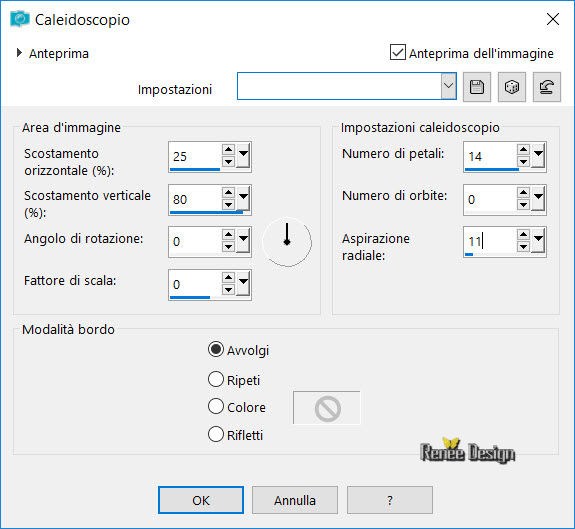Viewport: 575px width, 529px height.
Task: Click the rotation angle dial control
Action: point(287,242)
